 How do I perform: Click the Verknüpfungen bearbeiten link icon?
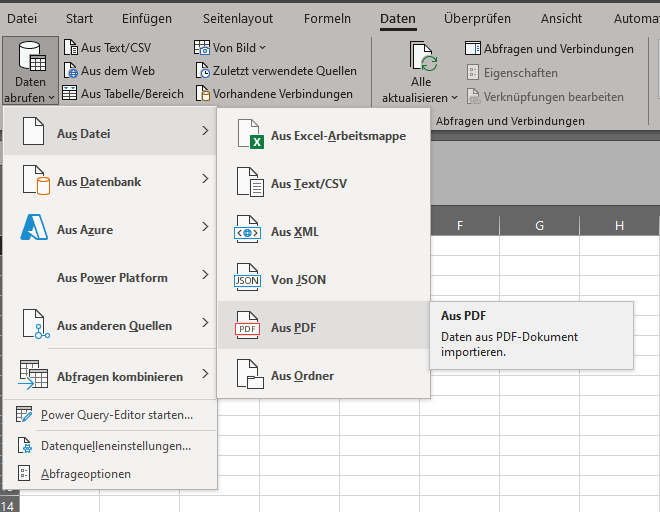(x=473, y=96)
